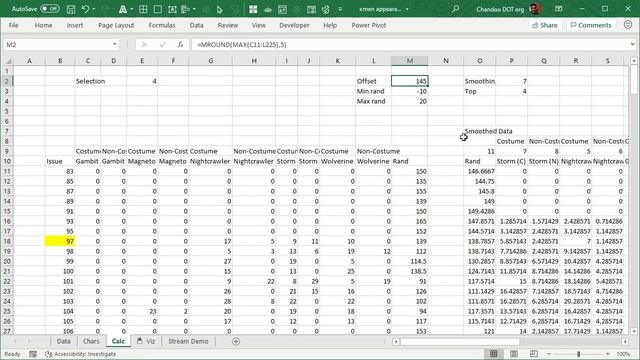Click the text box icon in toolbar
This screenshot has height=360, width=640.
click(172, 9)
